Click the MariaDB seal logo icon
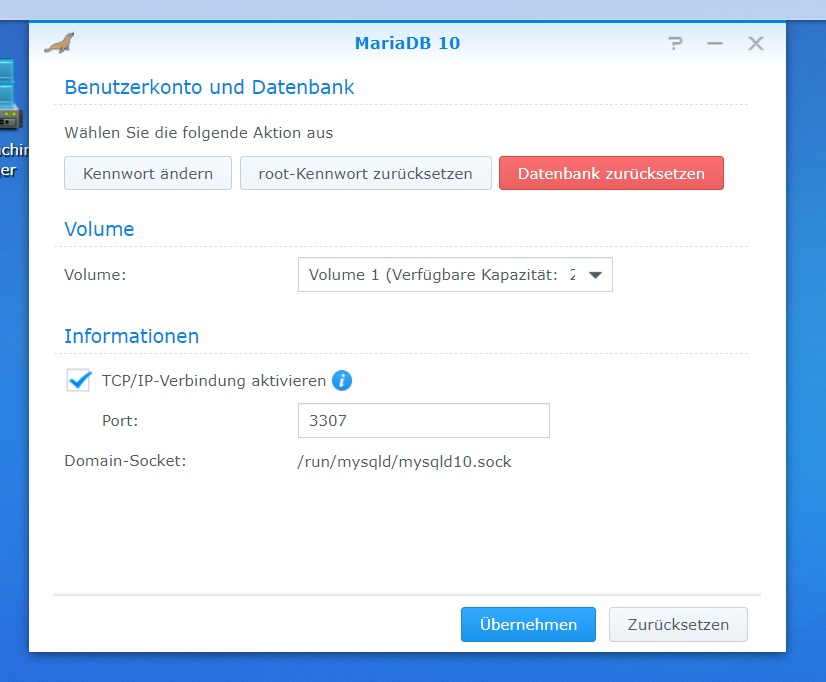The height and width of the screenshot is (682, 826). coord(59,43)
